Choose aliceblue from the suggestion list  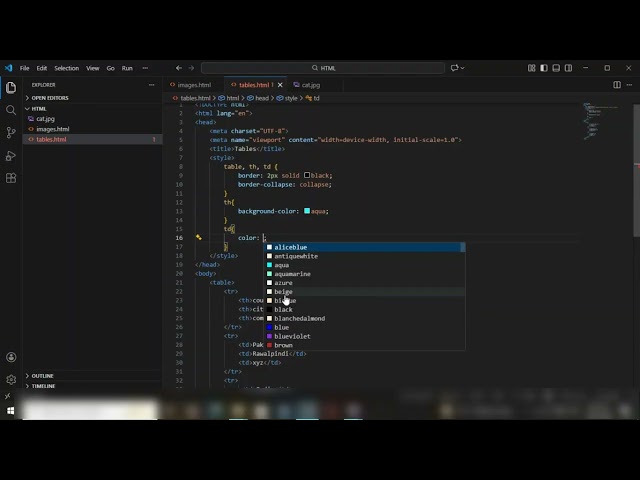365,247
